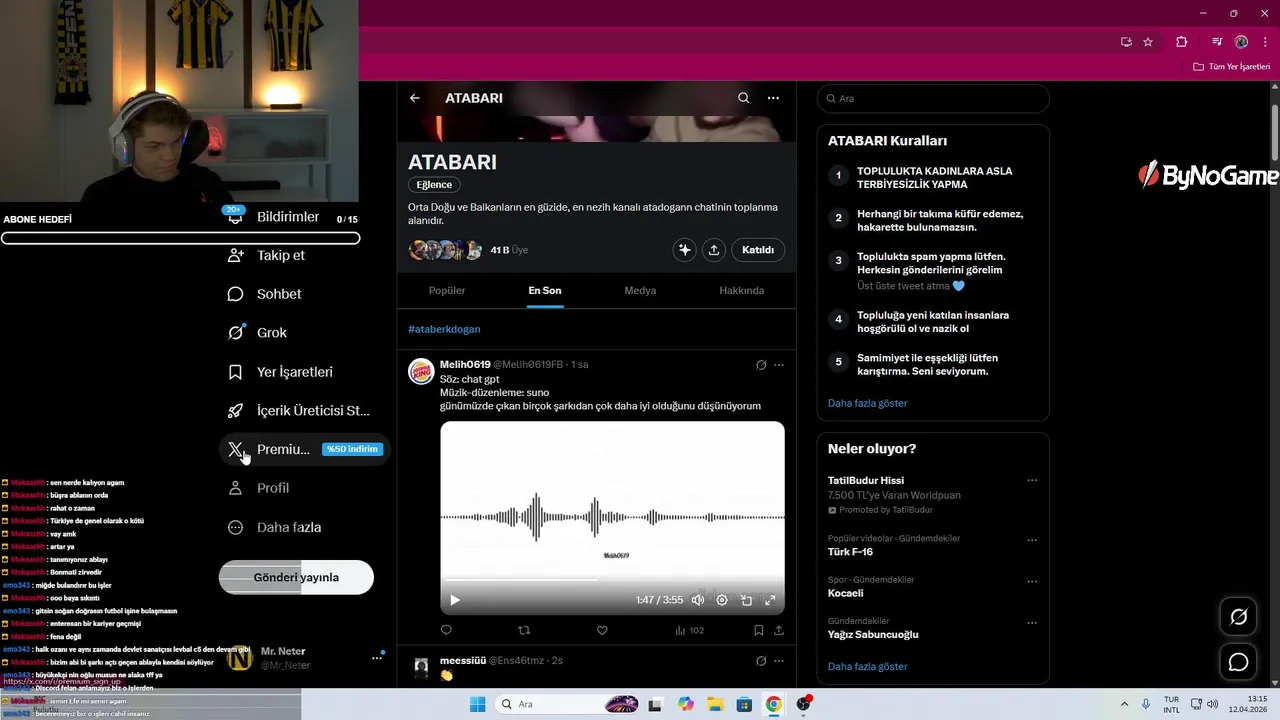Repost Melih0619's post
Image resolution: width=1280 pixels, height=720 pixels.
524,630
